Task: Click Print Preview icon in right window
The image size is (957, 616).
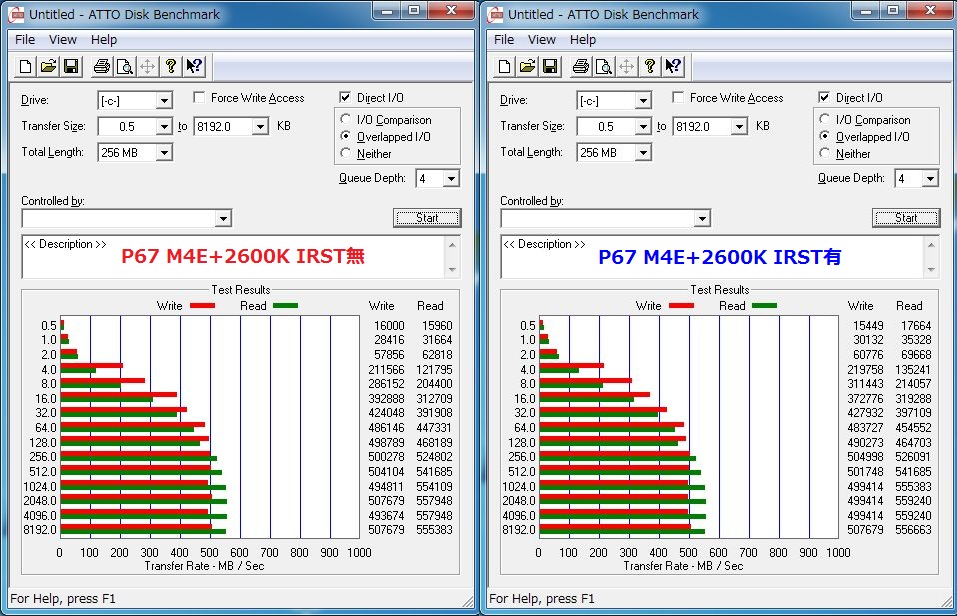Action: 604,66
